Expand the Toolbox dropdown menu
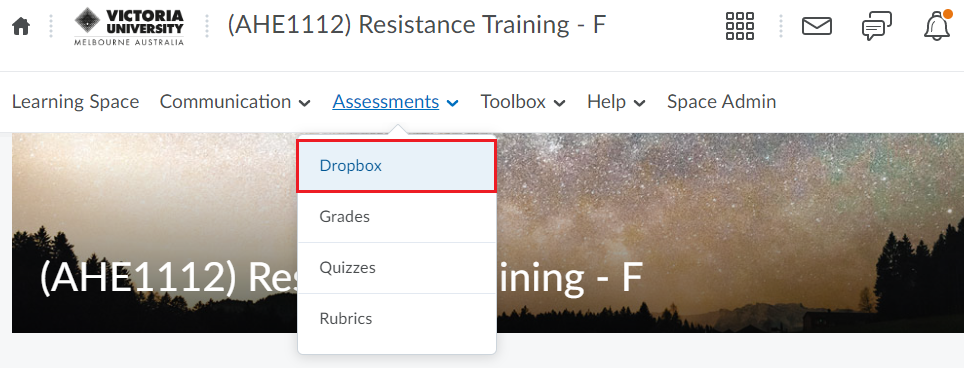This screenshot has height=368, width=964. pyautogui.click(x=523, y=102)
